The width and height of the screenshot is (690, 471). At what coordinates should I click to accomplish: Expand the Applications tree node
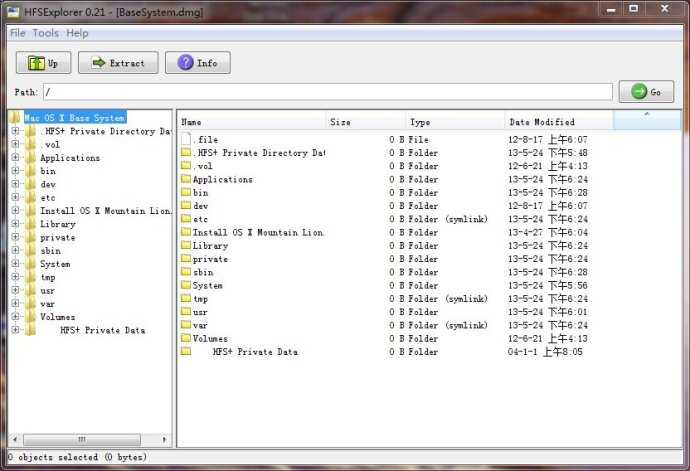15,157
